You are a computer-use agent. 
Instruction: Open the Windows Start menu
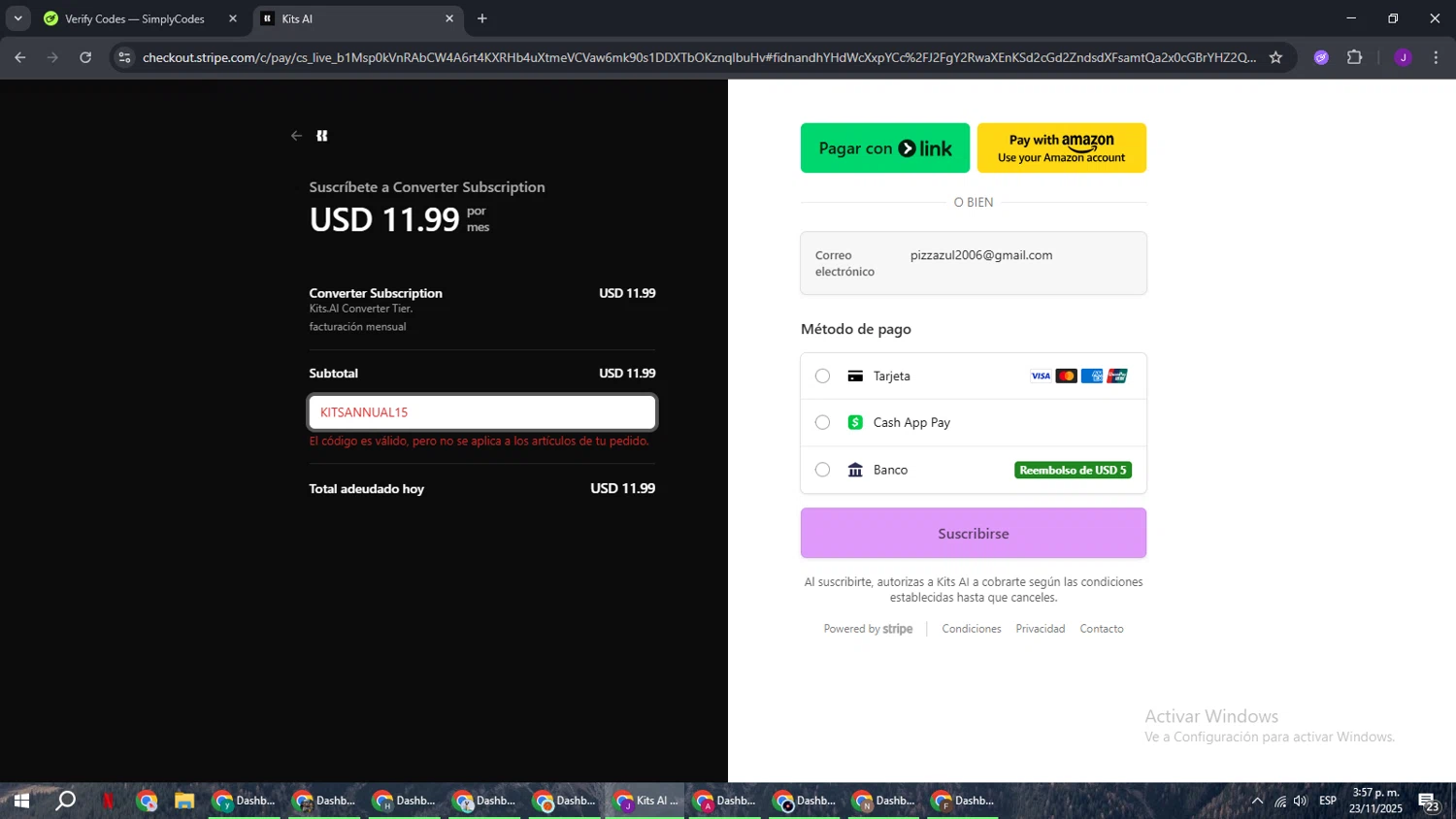21,801
